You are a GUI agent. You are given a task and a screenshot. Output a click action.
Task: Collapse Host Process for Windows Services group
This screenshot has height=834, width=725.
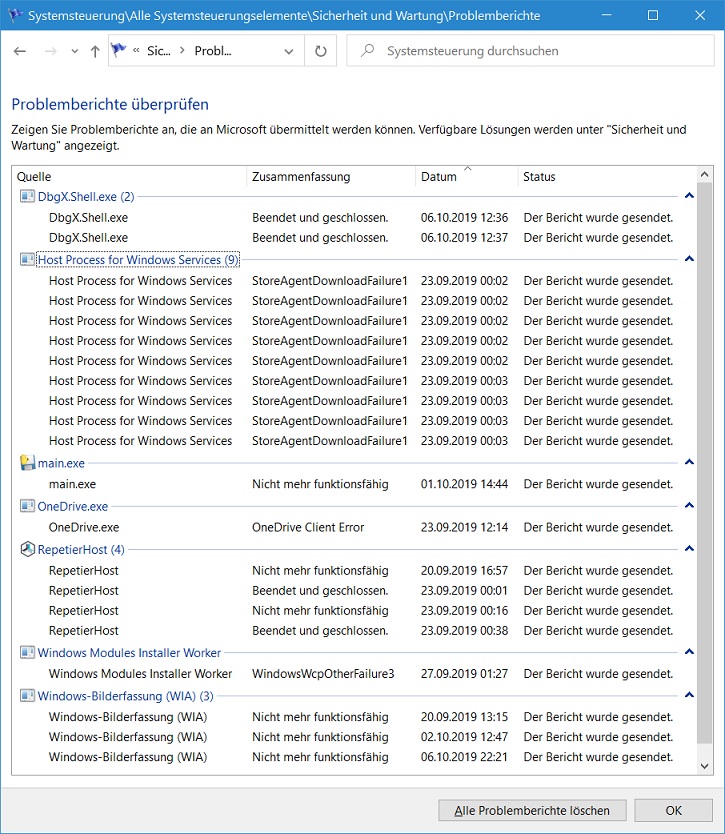point(689,259)
